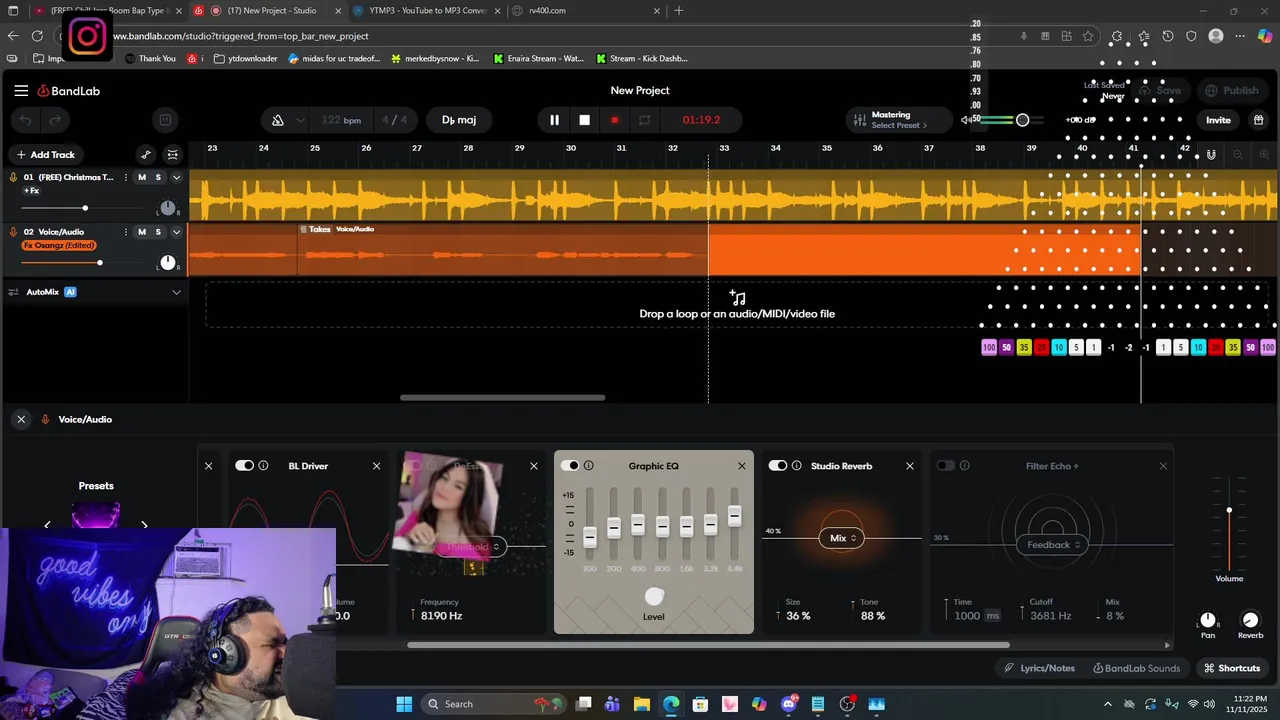Remove the Studio Reverb effect

910,466
